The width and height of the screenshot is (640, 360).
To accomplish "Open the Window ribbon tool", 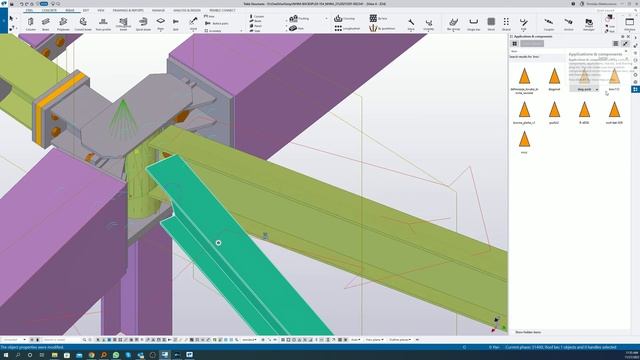I will 629,24.
